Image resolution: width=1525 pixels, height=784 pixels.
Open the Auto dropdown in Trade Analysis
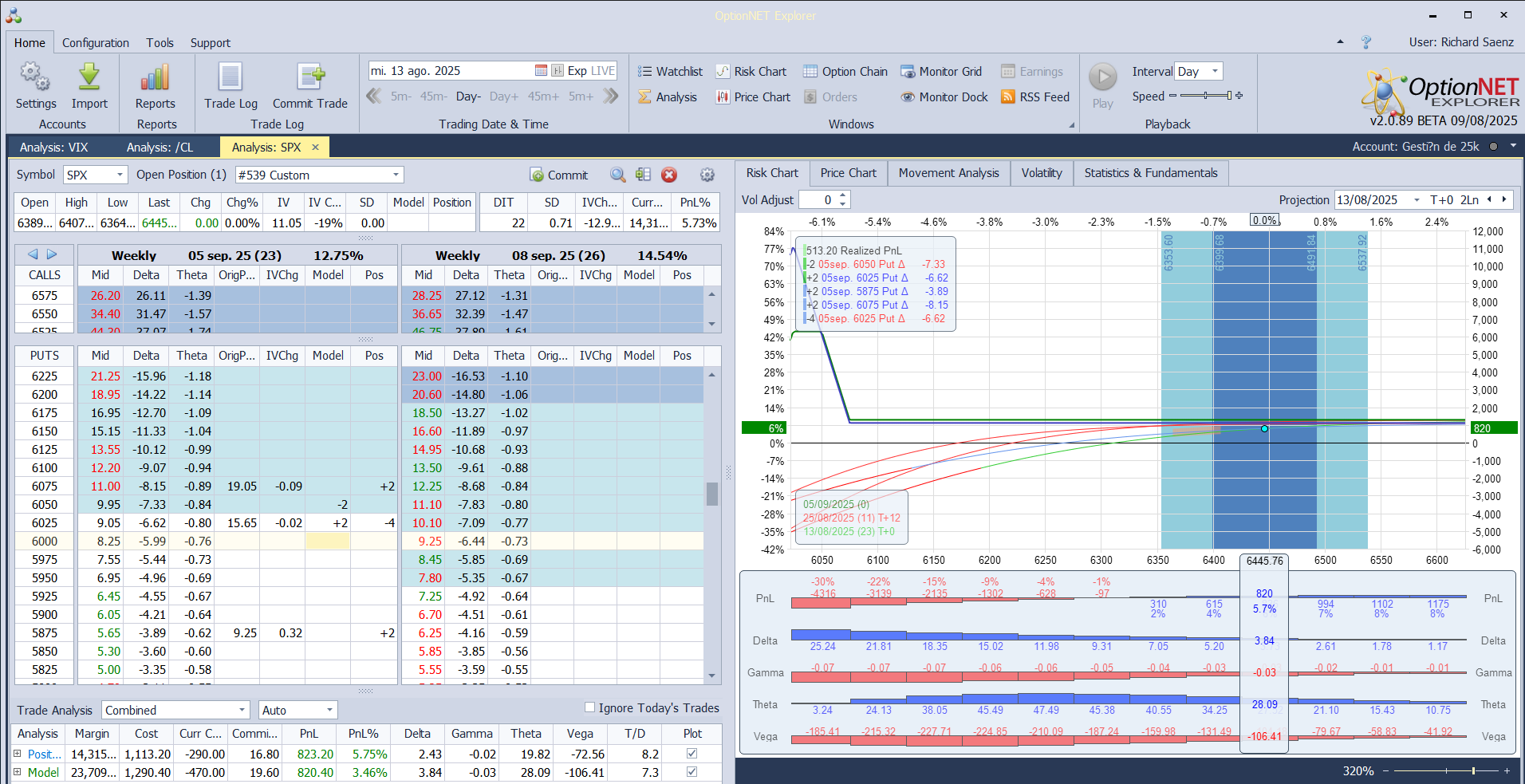329,710
